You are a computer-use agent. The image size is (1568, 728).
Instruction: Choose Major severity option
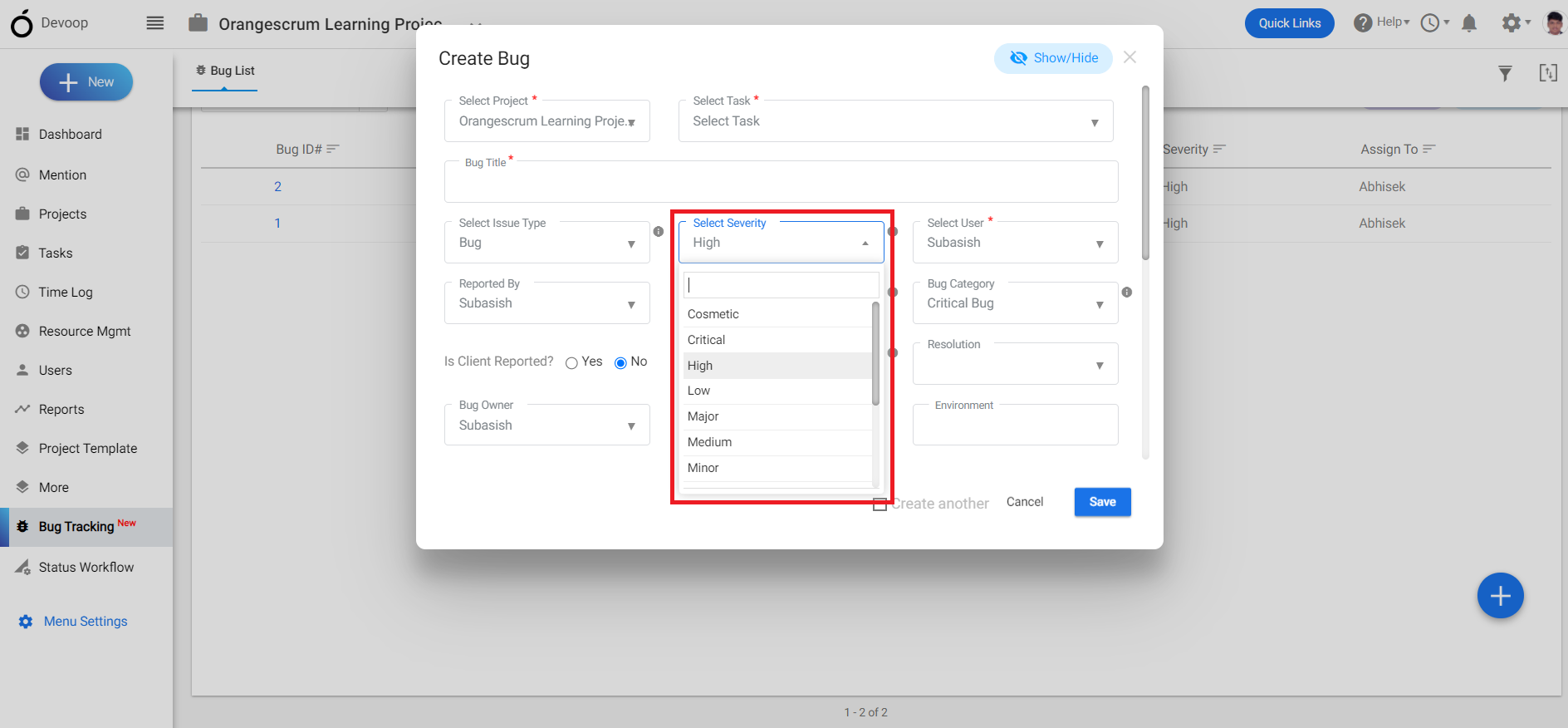[777, 416]
